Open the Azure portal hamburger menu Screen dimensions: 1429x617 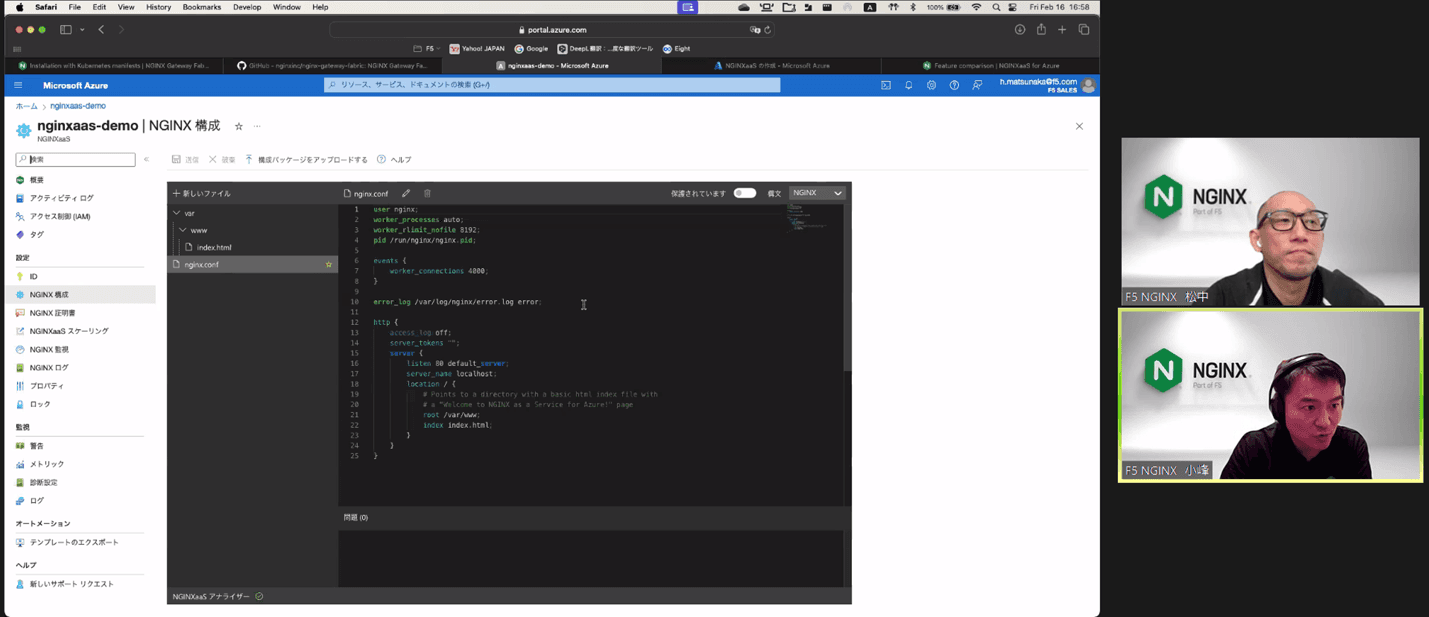18,86
